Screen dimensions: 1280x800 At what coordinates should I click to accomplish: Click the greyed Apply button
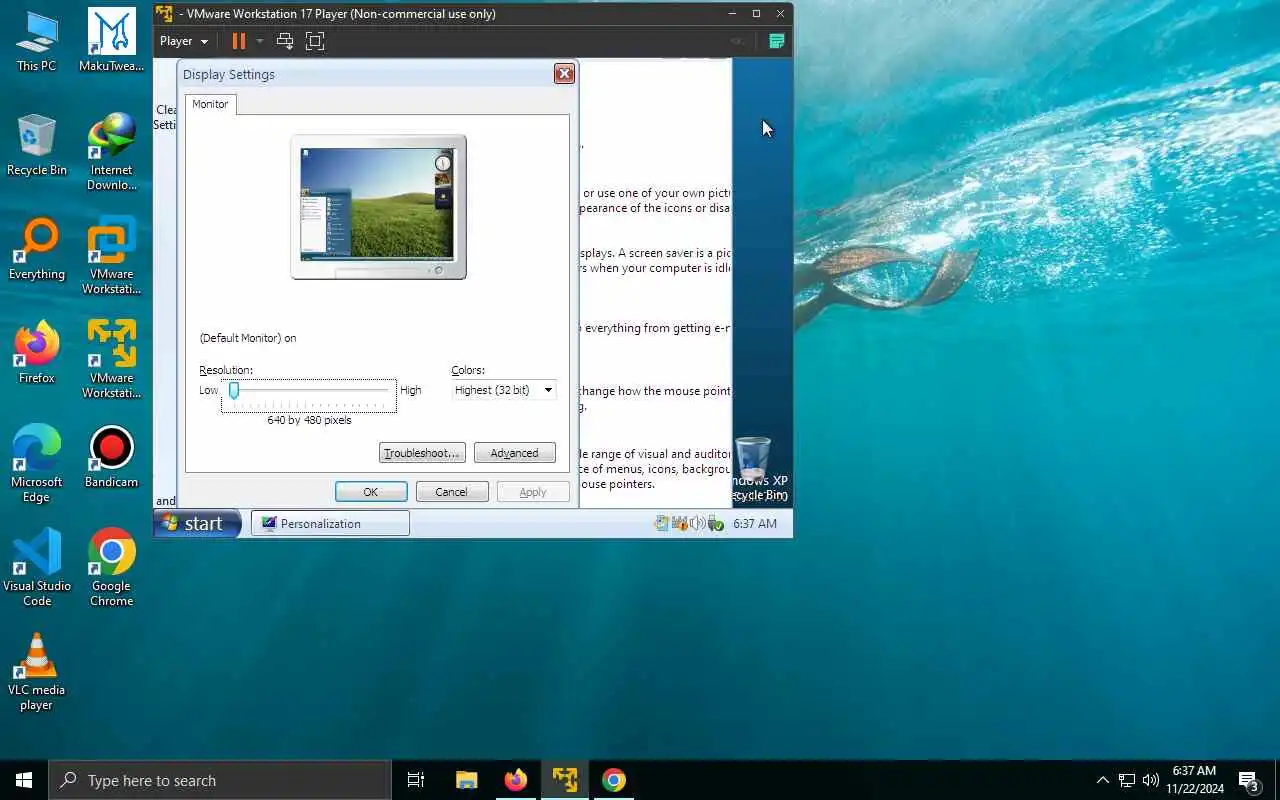pyautogui.click(x=533, y=492)
